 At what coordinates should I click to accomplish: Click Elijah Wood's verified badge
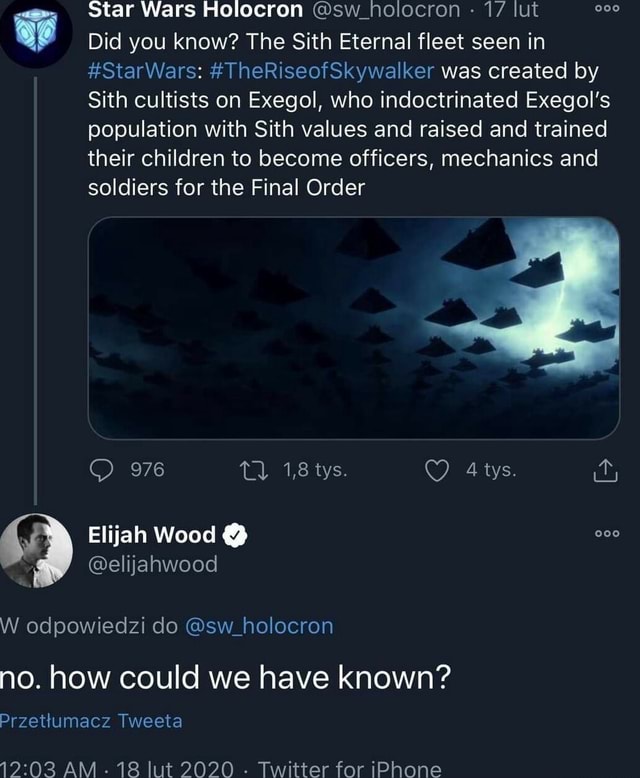[233, 536]
